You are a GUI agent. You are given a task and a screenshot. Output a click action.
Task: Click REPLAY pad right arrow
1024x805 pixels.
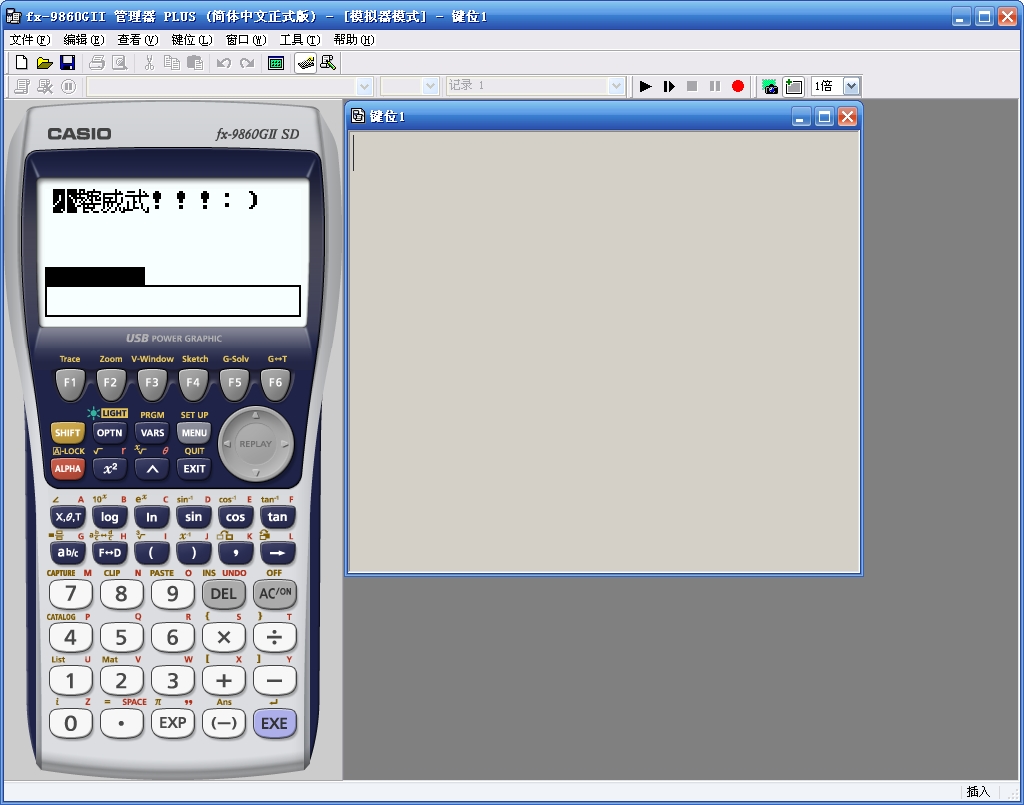tap(285, 444)
